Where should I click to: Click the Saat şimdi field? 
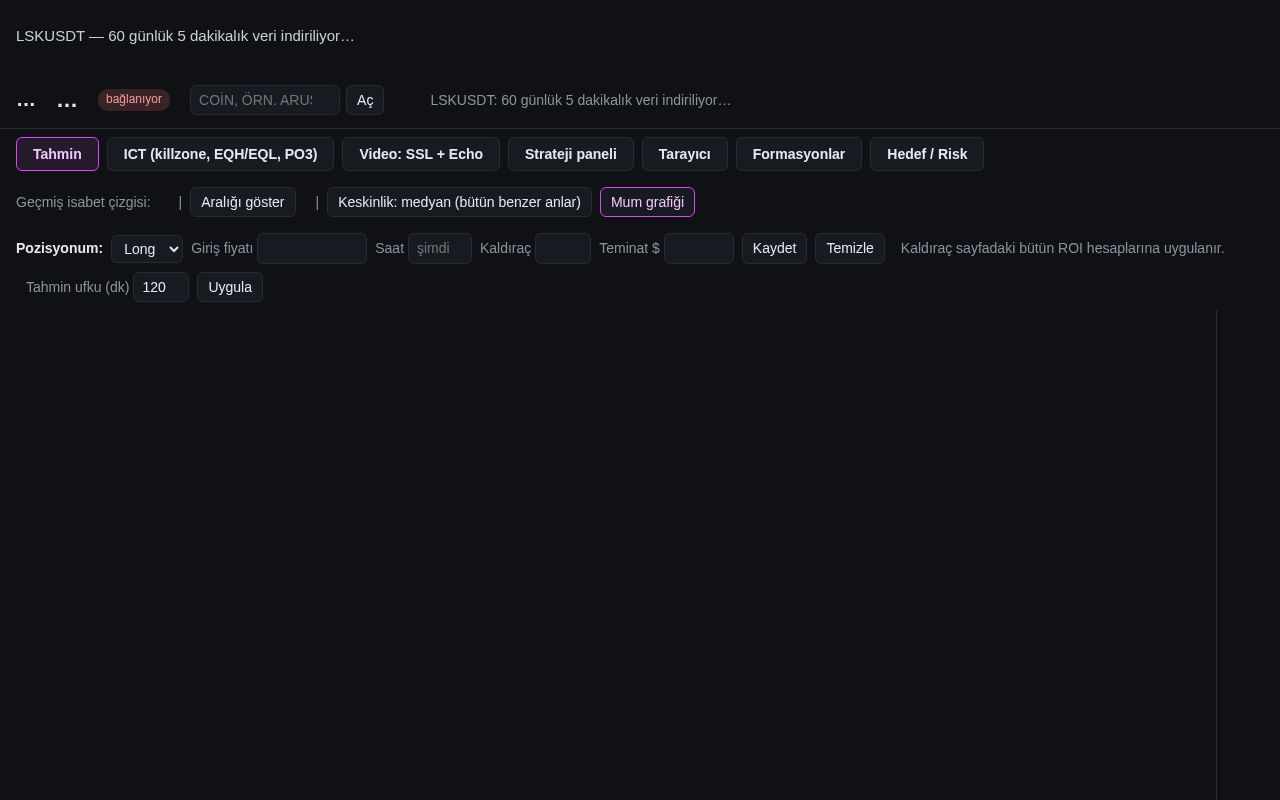point(440,248)
